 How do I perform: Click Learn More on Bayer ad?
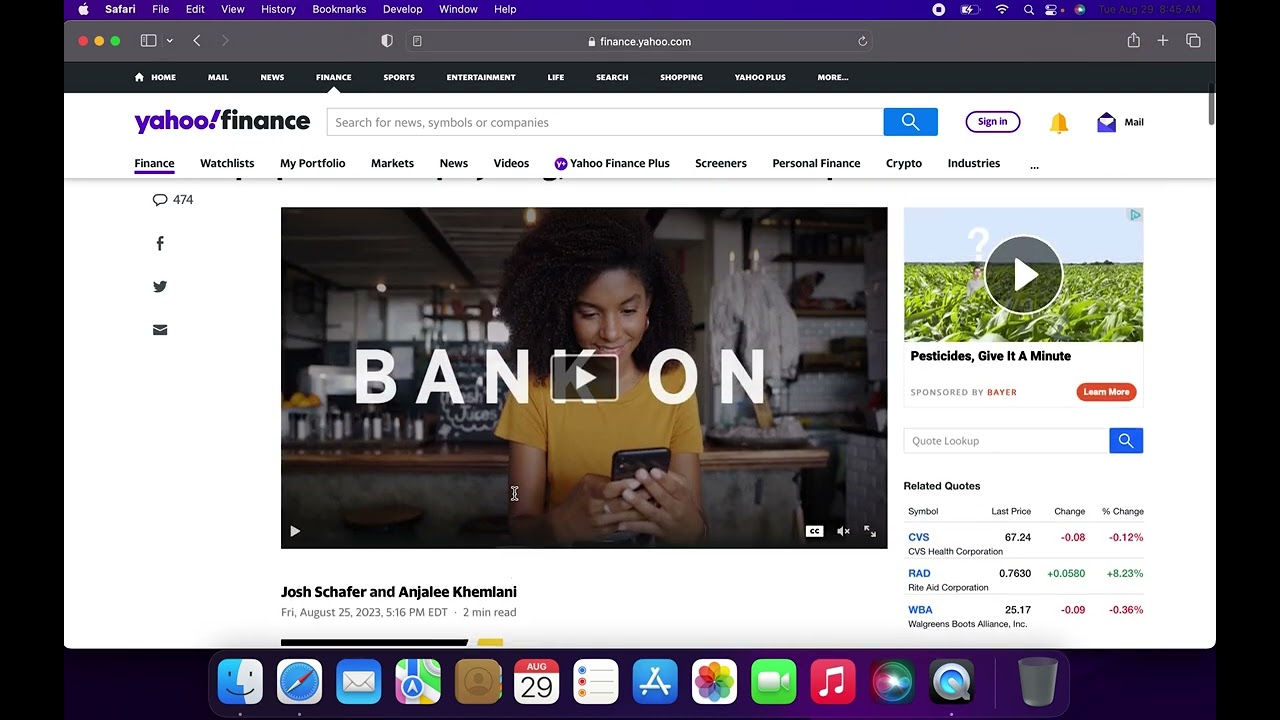[1106, 392]
